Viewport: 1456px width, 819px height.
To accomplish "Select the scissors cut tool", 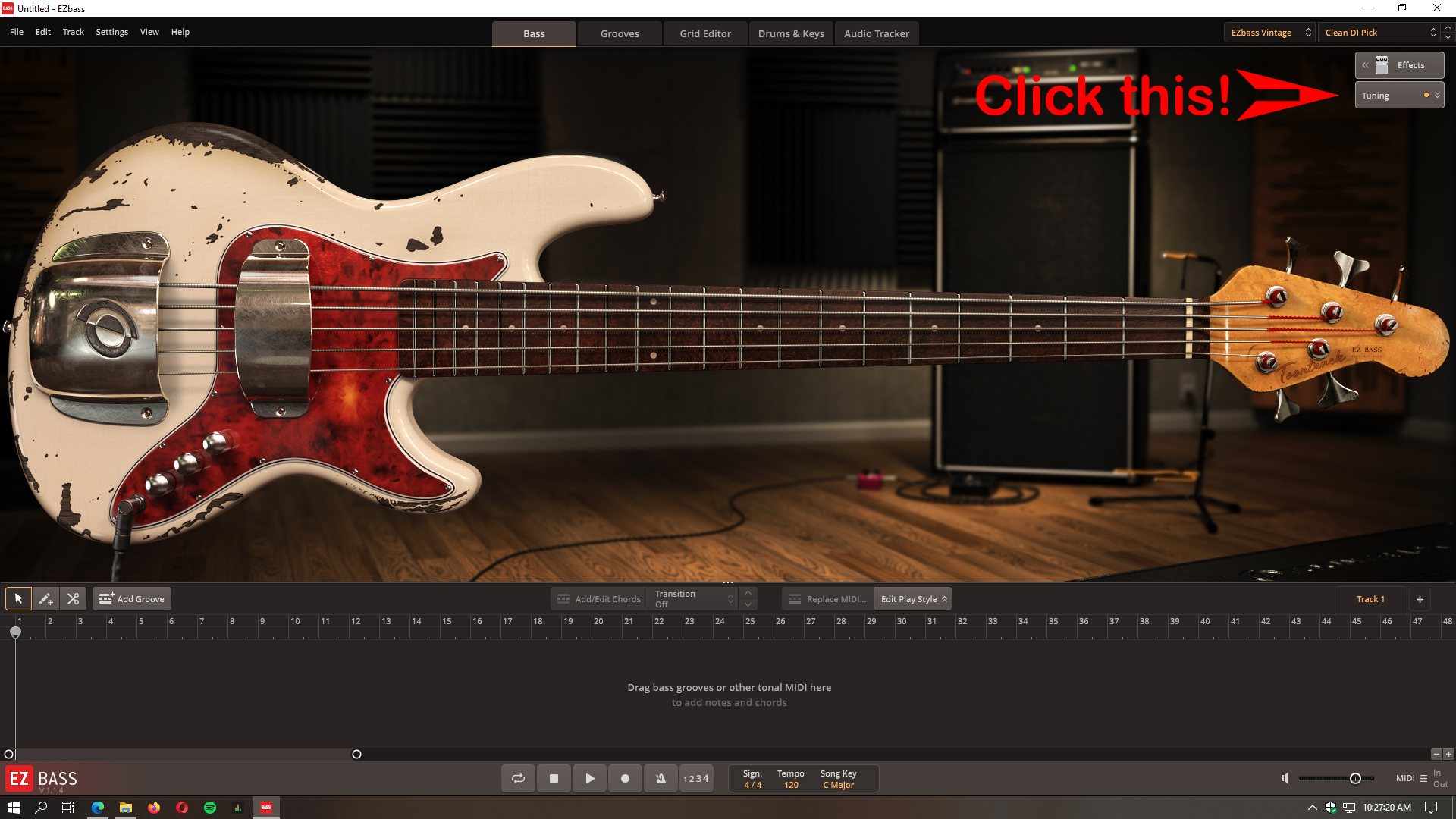I will [73, 599].
